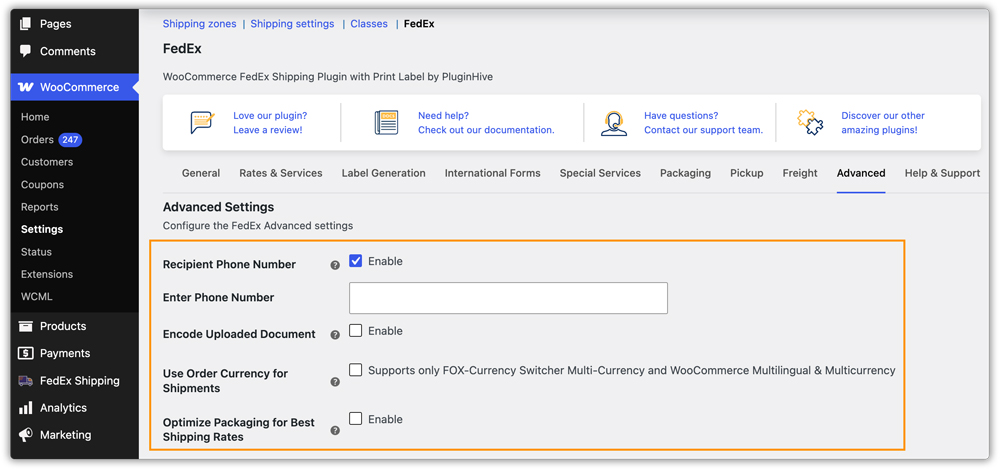The width and height of the screenshot is (1000, 470).
Task: Click the 247 orders count badge
Action: 70,140
